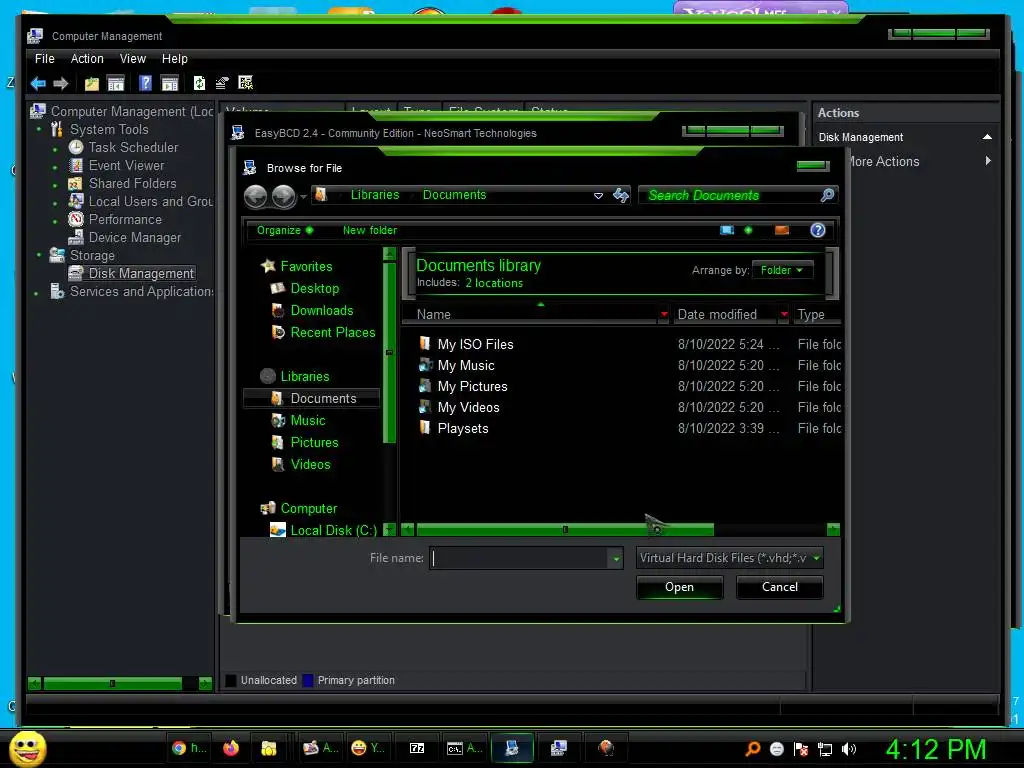Open the Help menu

coord(174,59)
